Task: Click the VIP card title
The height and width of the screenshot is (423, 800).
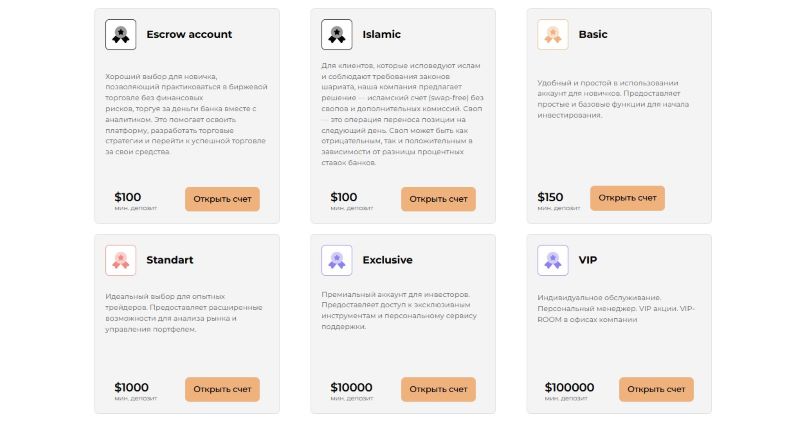Action: tap(589, 260)
